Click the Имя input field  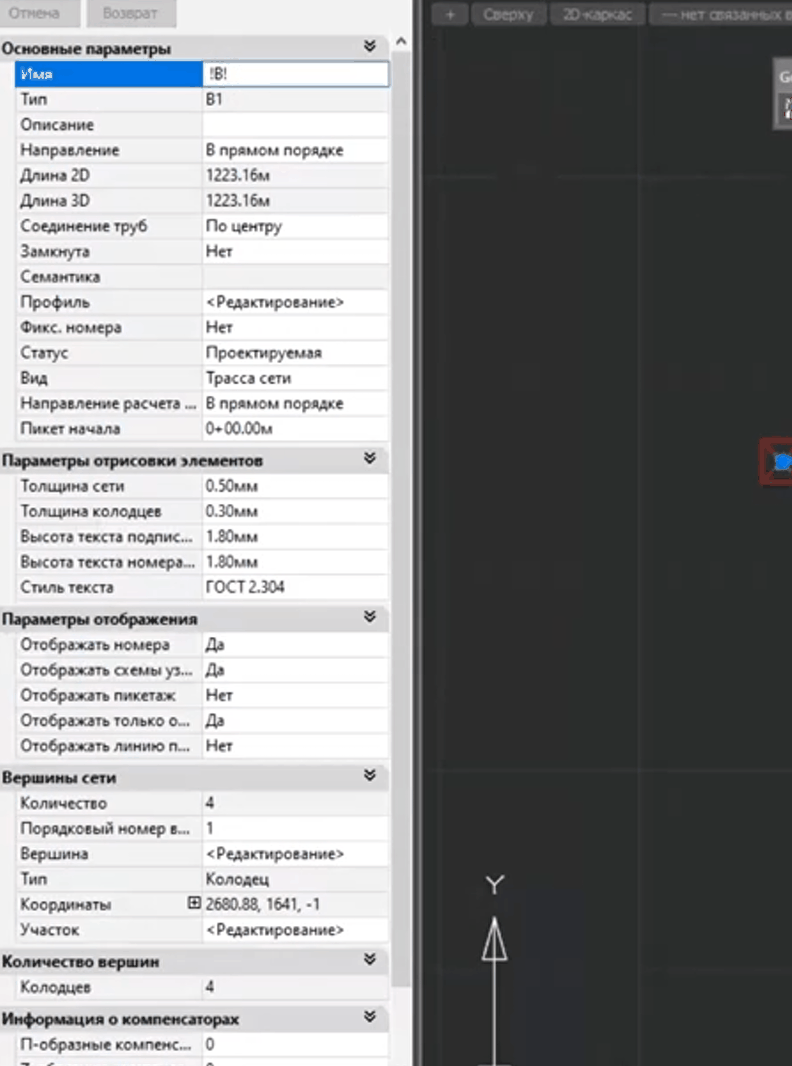coord(295,73)
